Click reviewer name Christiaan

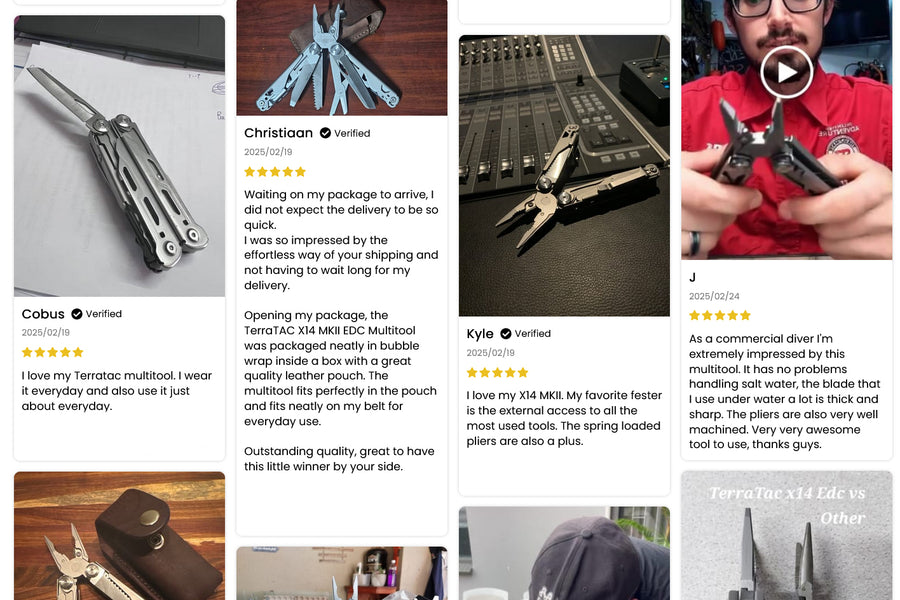point(278,133)
